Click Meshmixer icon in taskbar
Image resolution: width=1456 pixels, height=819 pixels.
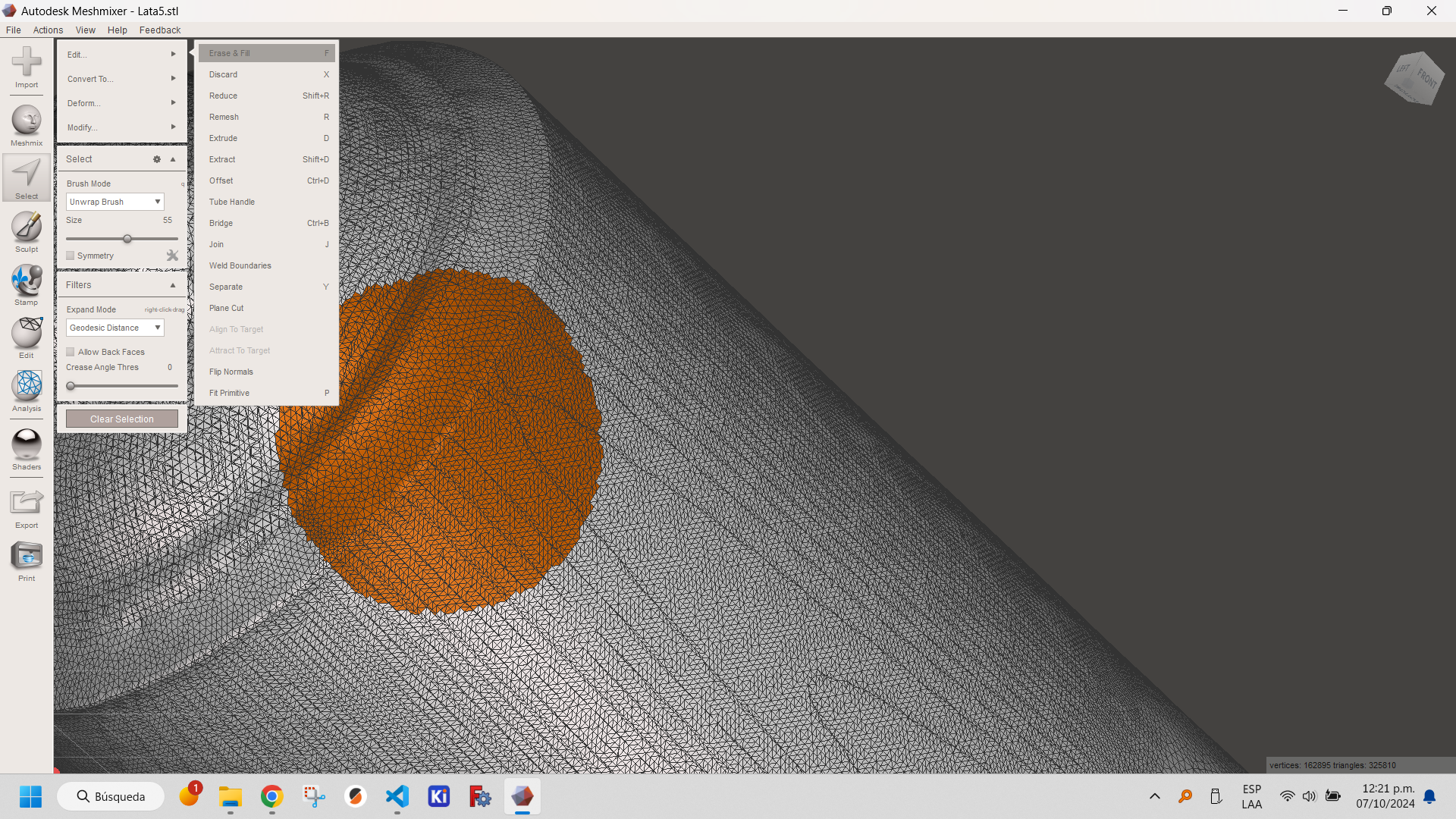(x=522, y=796)
